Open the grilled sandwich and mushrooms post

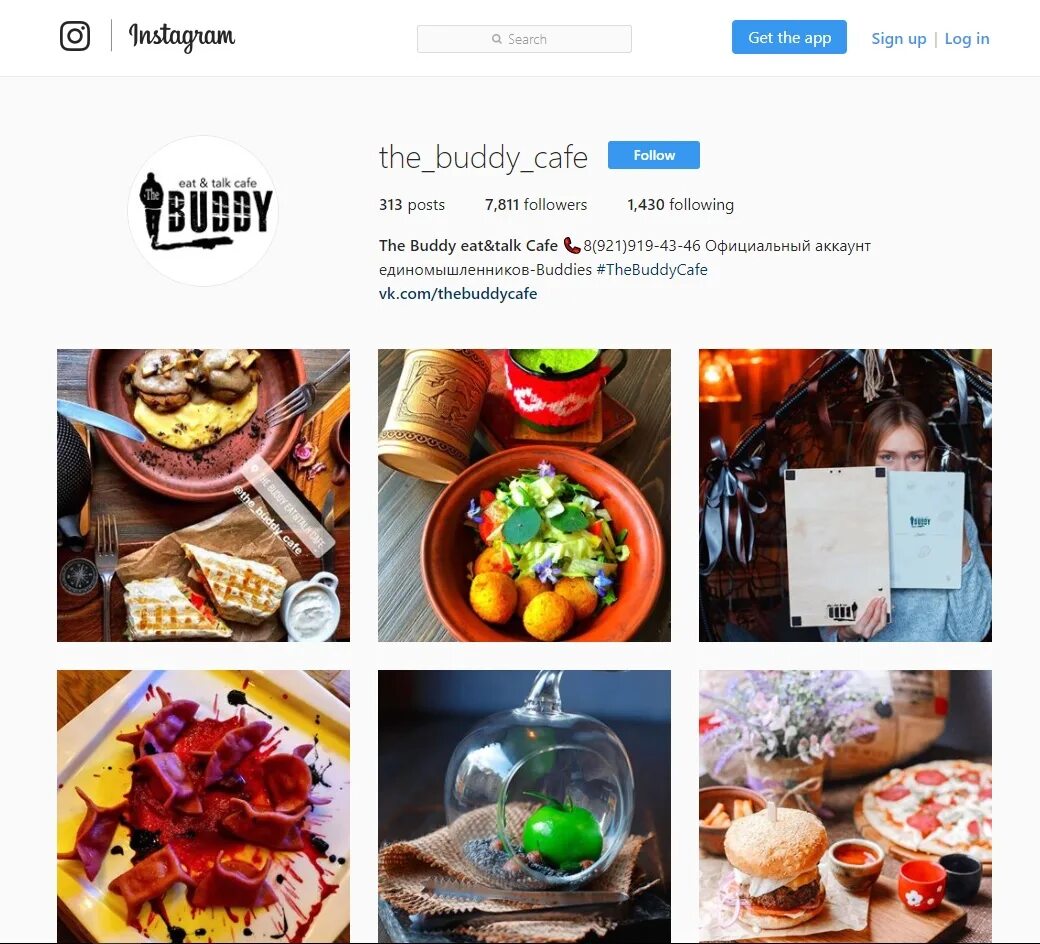tap(203, 496)
